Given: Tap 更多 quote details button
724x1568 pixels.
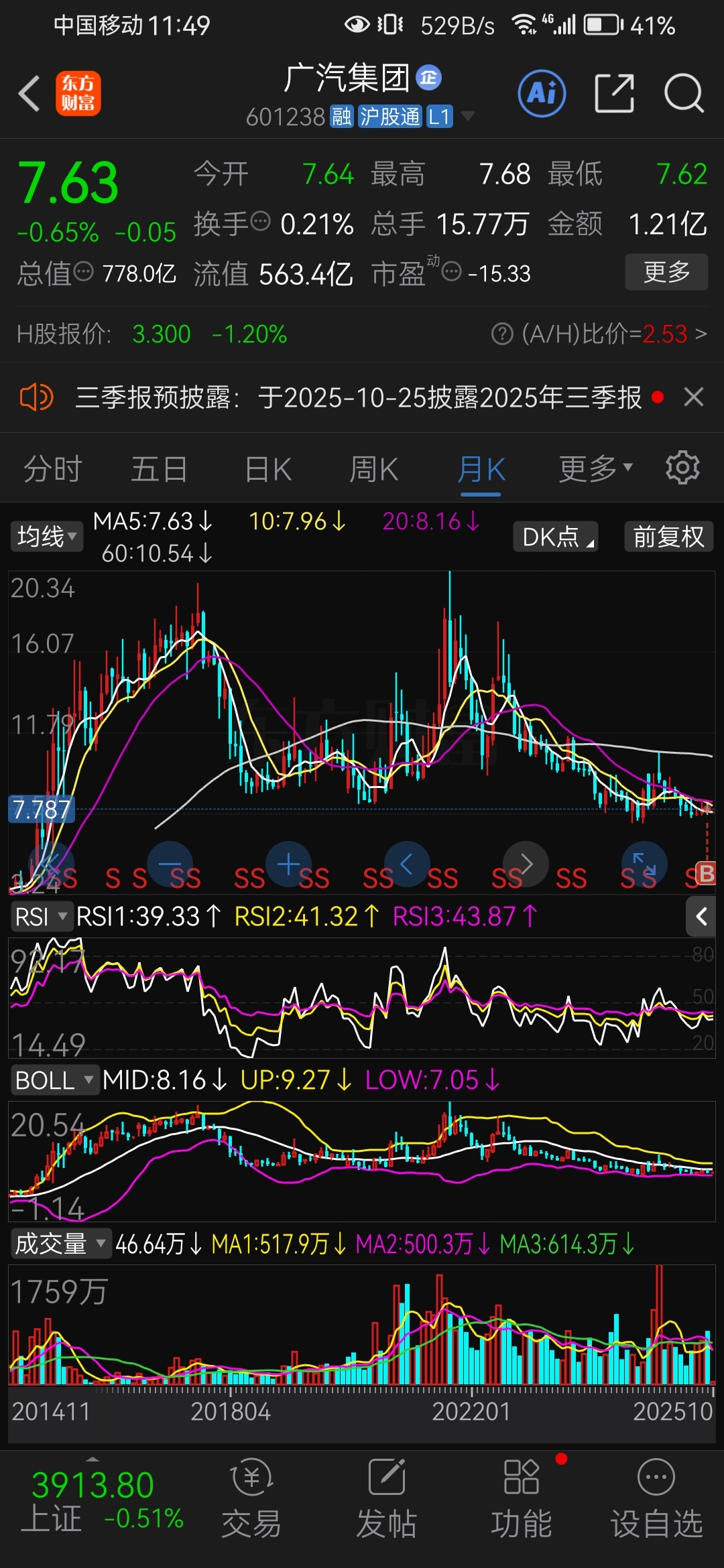Looking at the screenshot, I should pos(666,271).
